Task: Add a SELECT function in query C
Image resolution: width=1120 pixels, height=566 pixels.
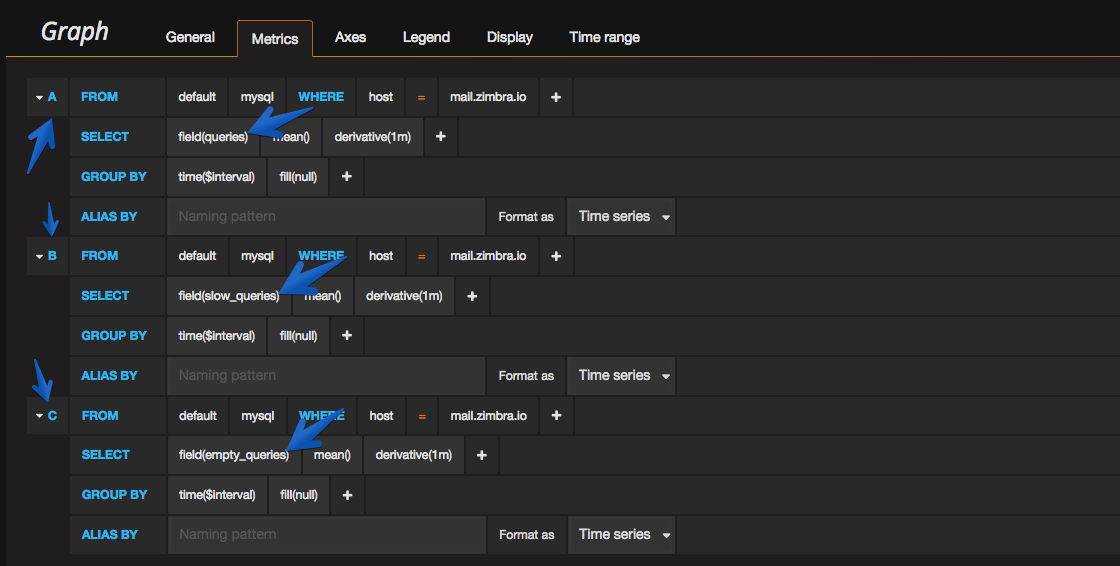Action: pos(481,455)
